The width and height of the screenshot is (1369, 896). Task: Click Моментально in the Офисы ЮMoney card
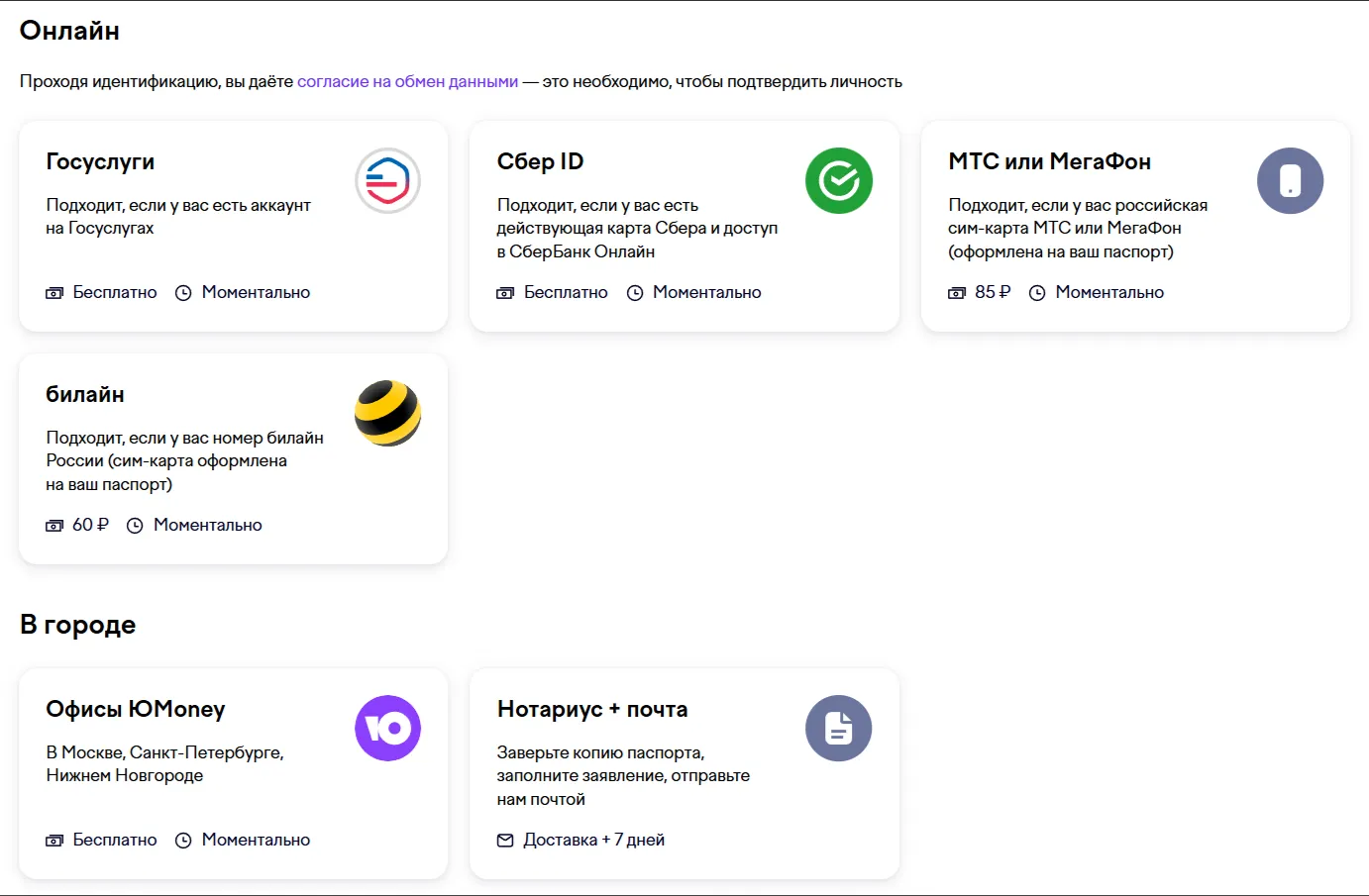(256, 840)
